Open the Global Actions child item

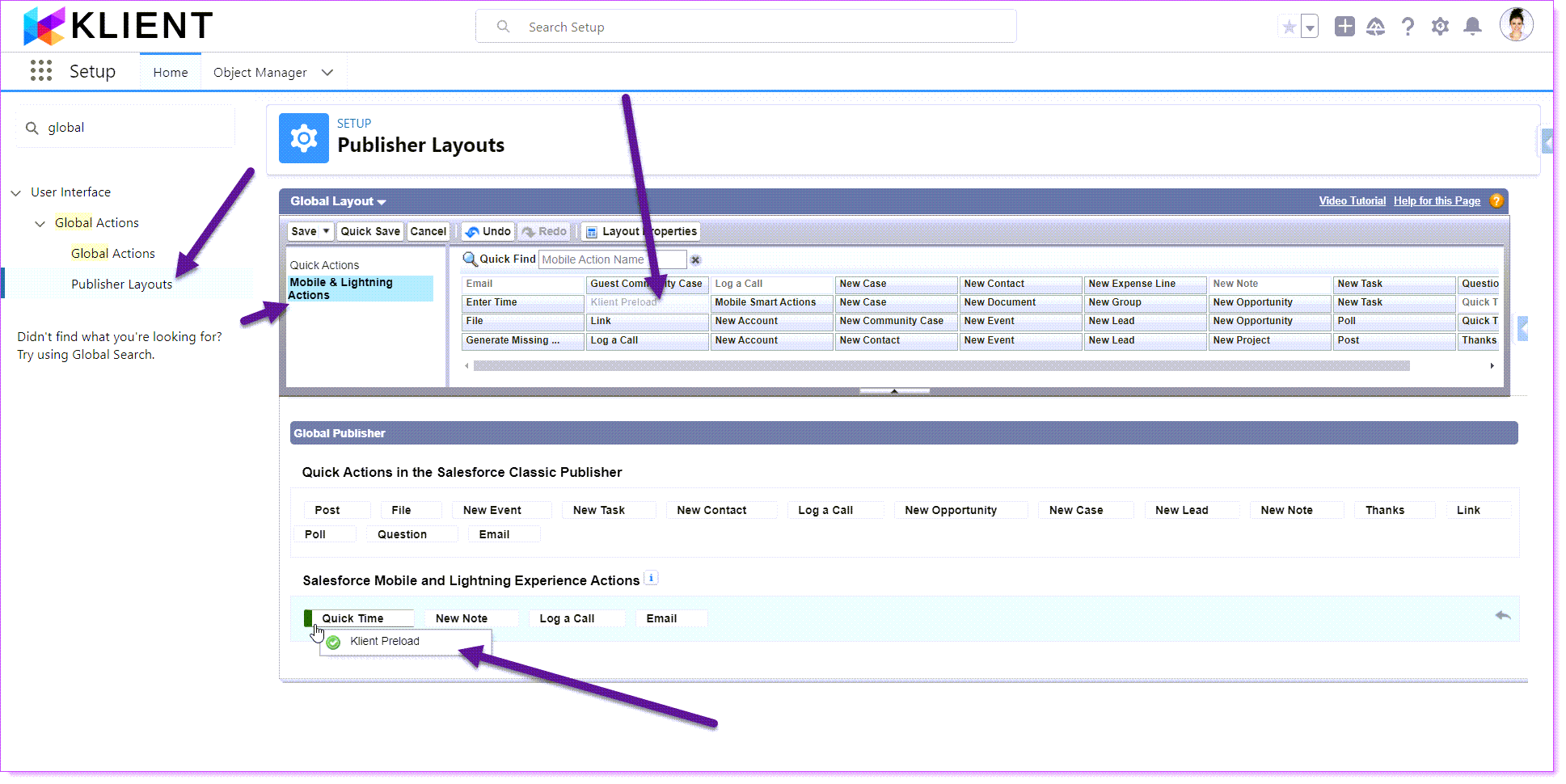pos(113,254)
